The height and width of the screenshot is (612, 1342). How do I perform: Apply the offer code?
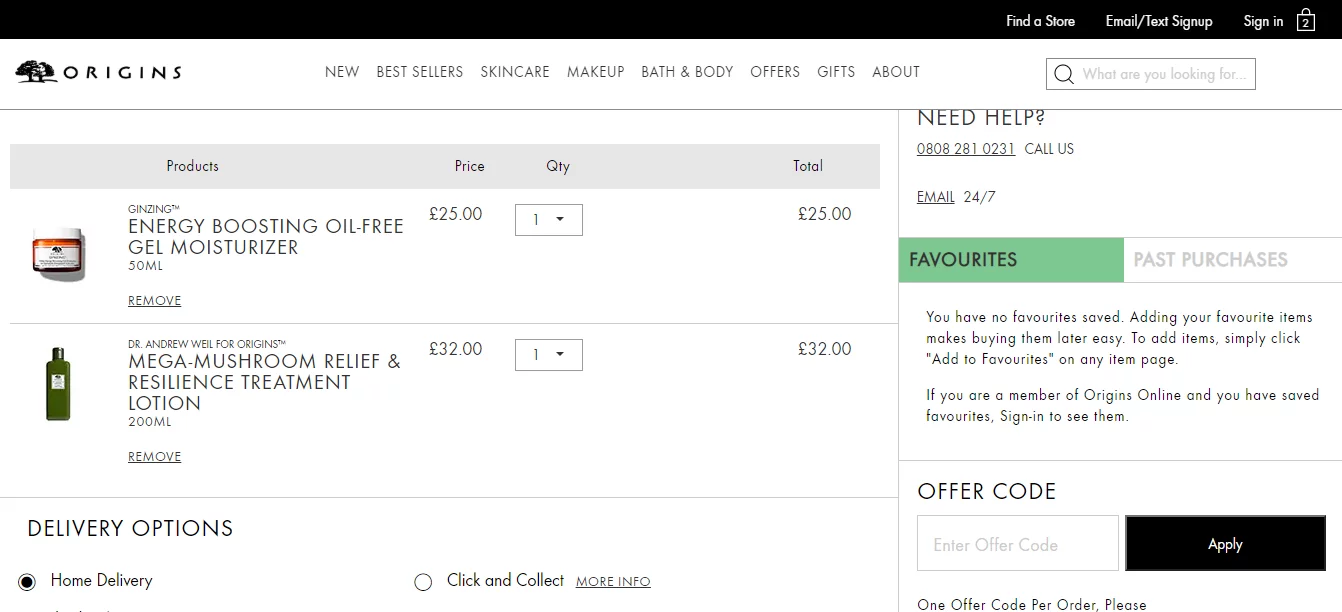point(1225,544)
